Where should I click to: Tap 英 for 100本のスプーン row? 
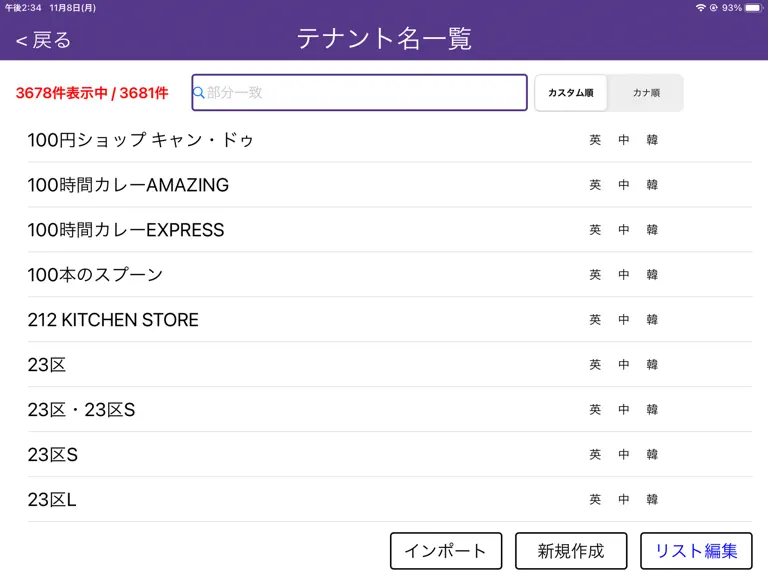pos(595,275)
